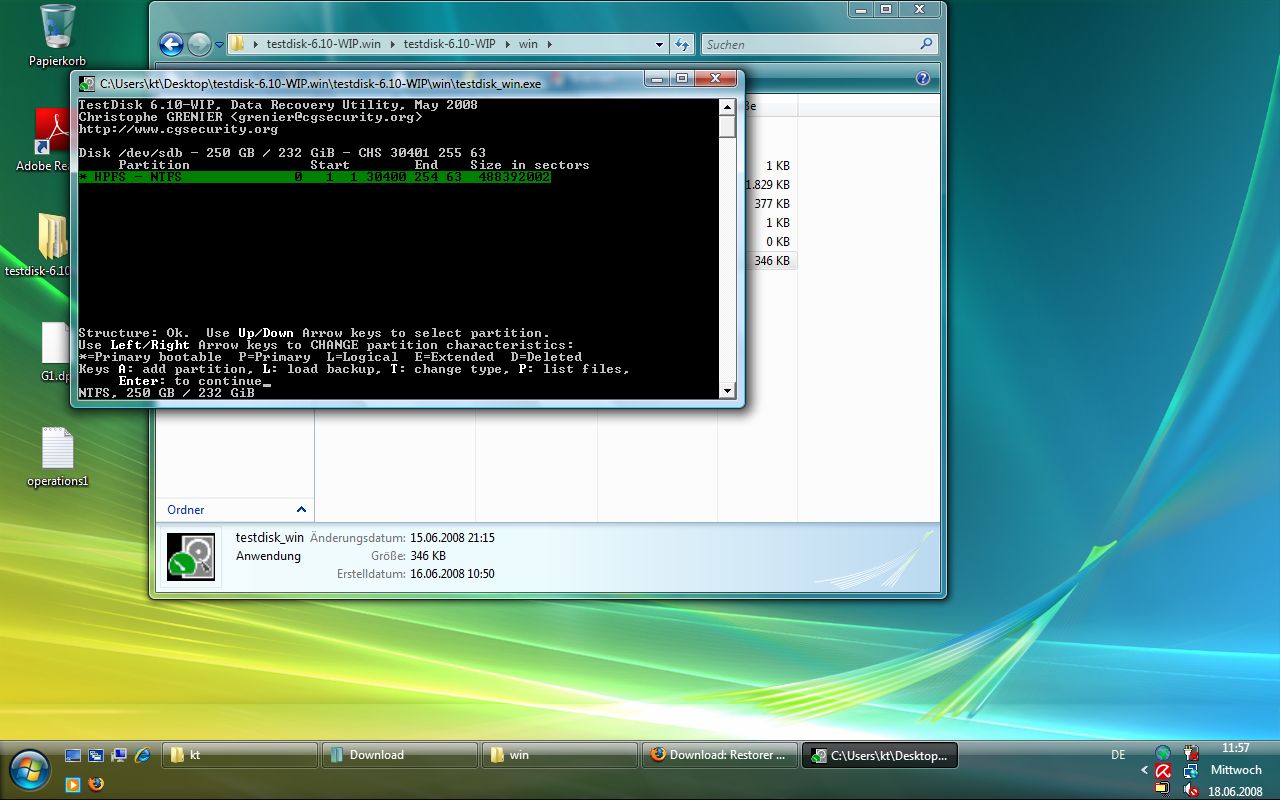Expand arrow after testdisk-6.10-WIP breadcrumb
This screenshot has height=800, width=1280.
pos(507,44)
